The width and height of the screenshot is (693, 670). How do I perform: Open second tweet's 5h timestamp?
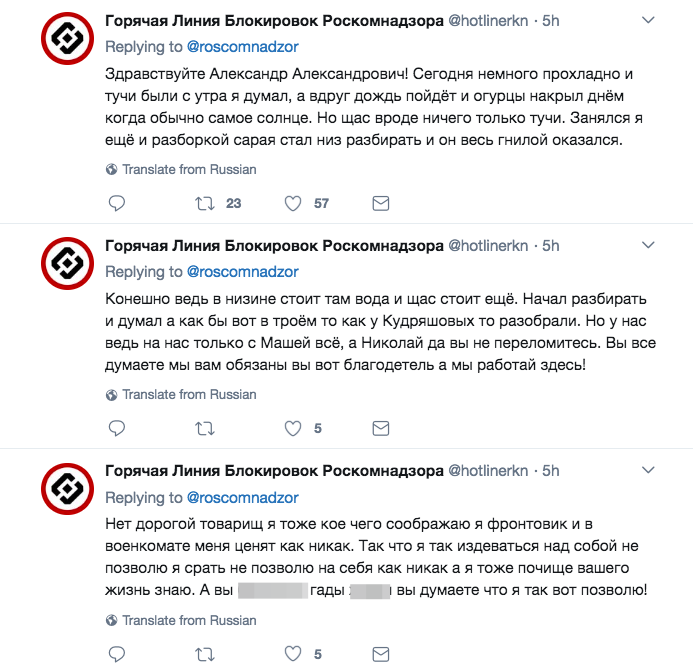[x=550, y=246]
